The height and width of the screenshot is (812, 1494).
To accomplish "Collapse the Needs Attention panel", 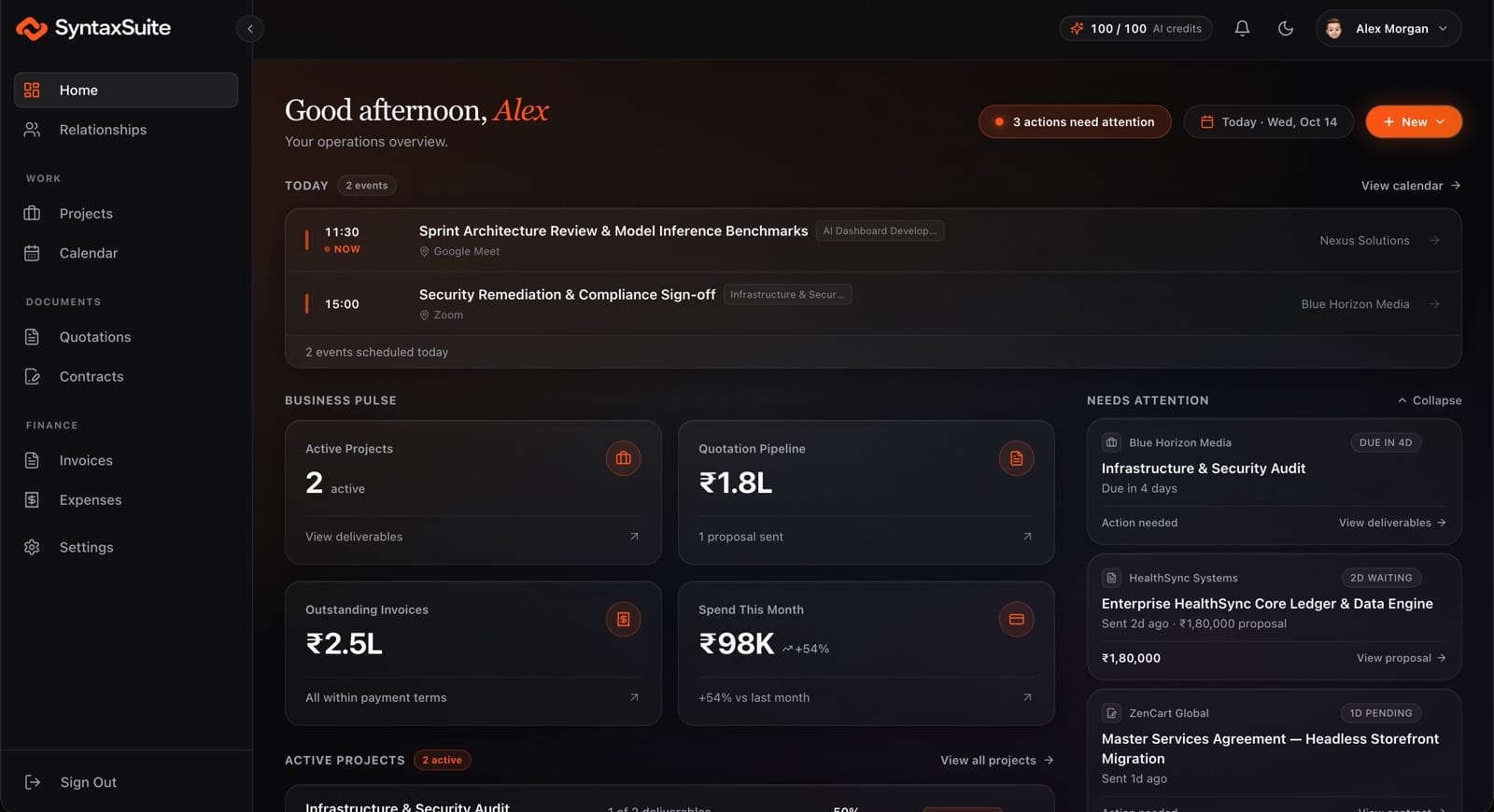I will pyautogui.click(x=1429, y=400).
